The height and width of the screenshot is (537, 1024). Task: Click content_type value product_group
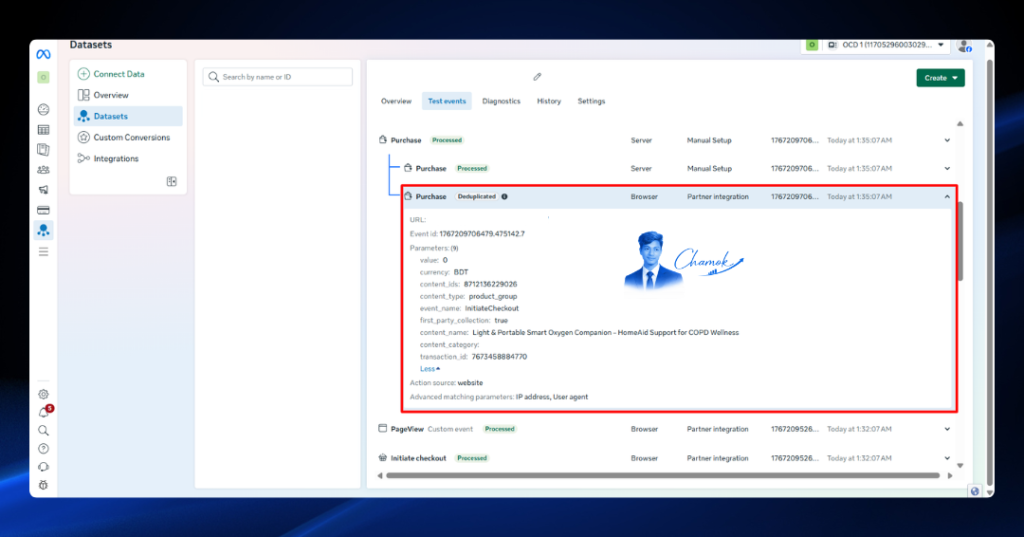point(492,297)
